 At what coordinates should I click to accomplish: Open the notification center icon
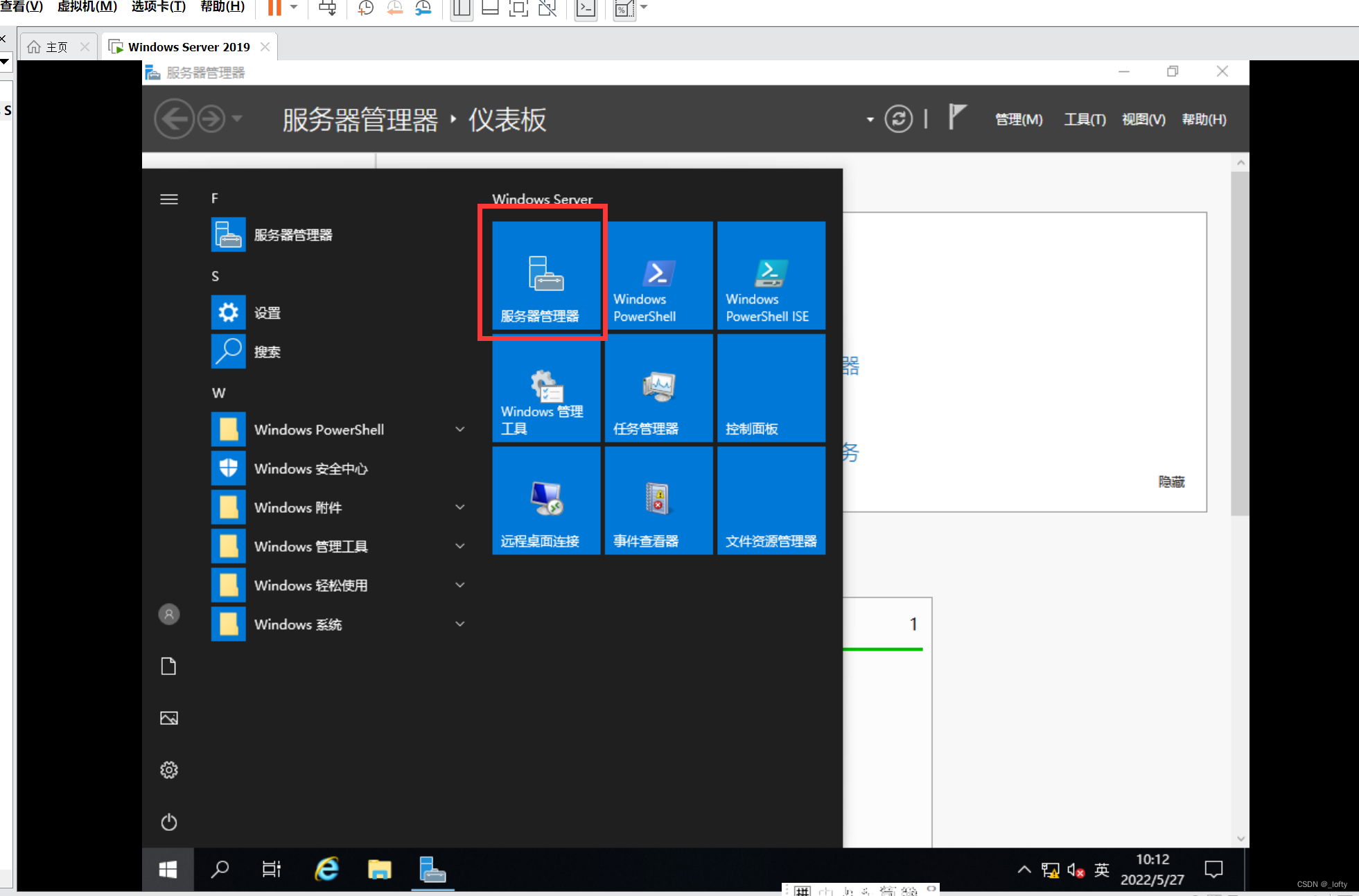(1213, 869)
